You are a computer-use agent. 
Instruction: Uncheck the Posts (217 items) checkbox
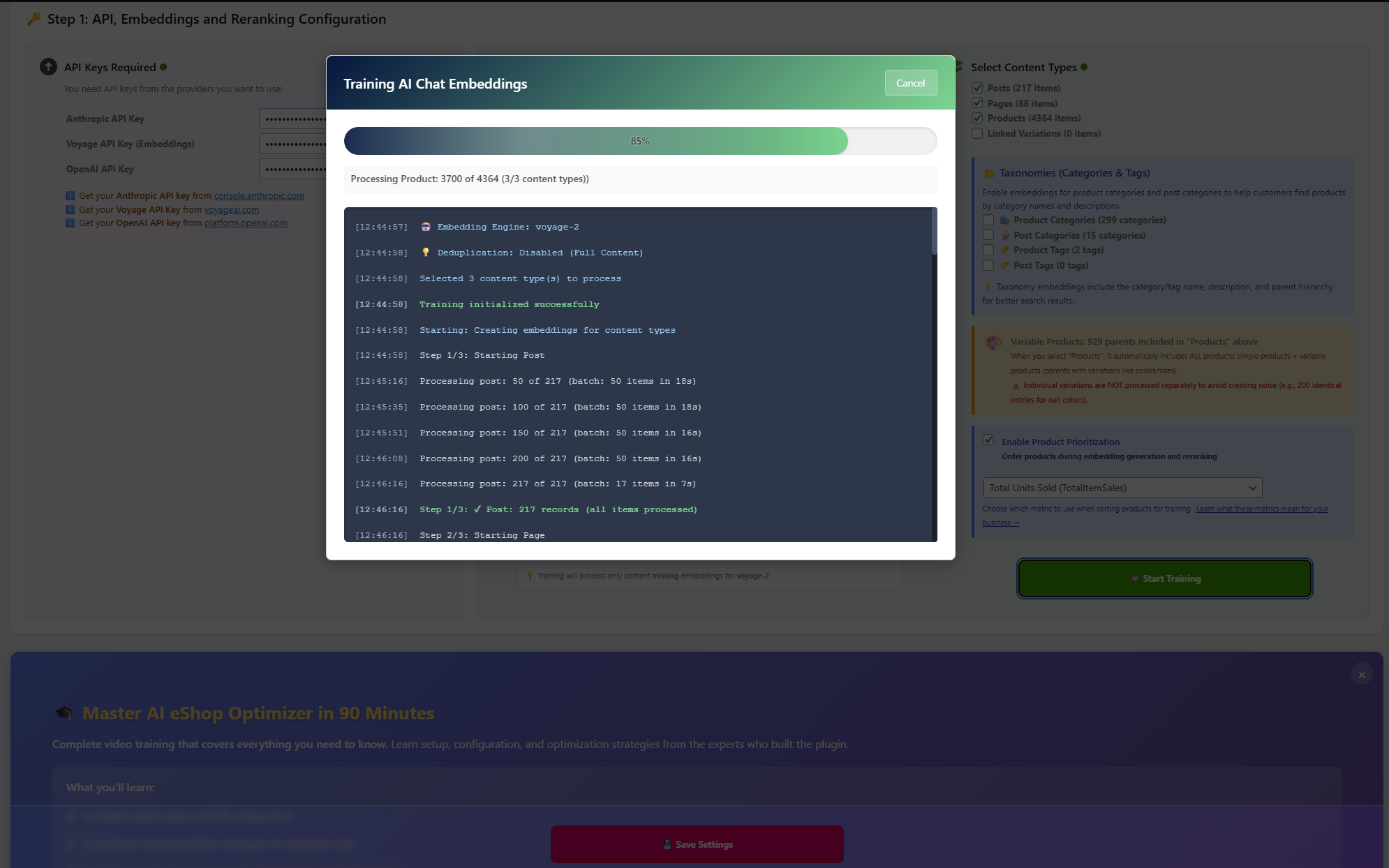click(977, 88)
